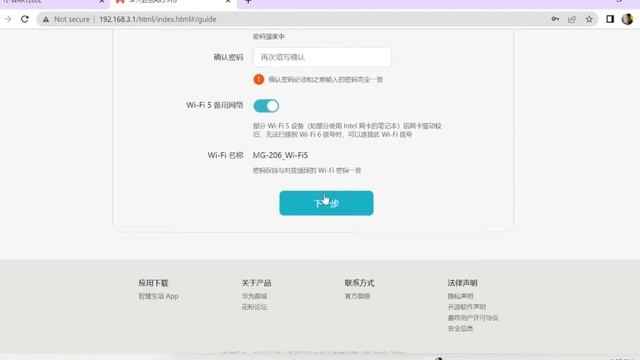
Task: Click the 确认密码 field label
Action: (229, 57)
